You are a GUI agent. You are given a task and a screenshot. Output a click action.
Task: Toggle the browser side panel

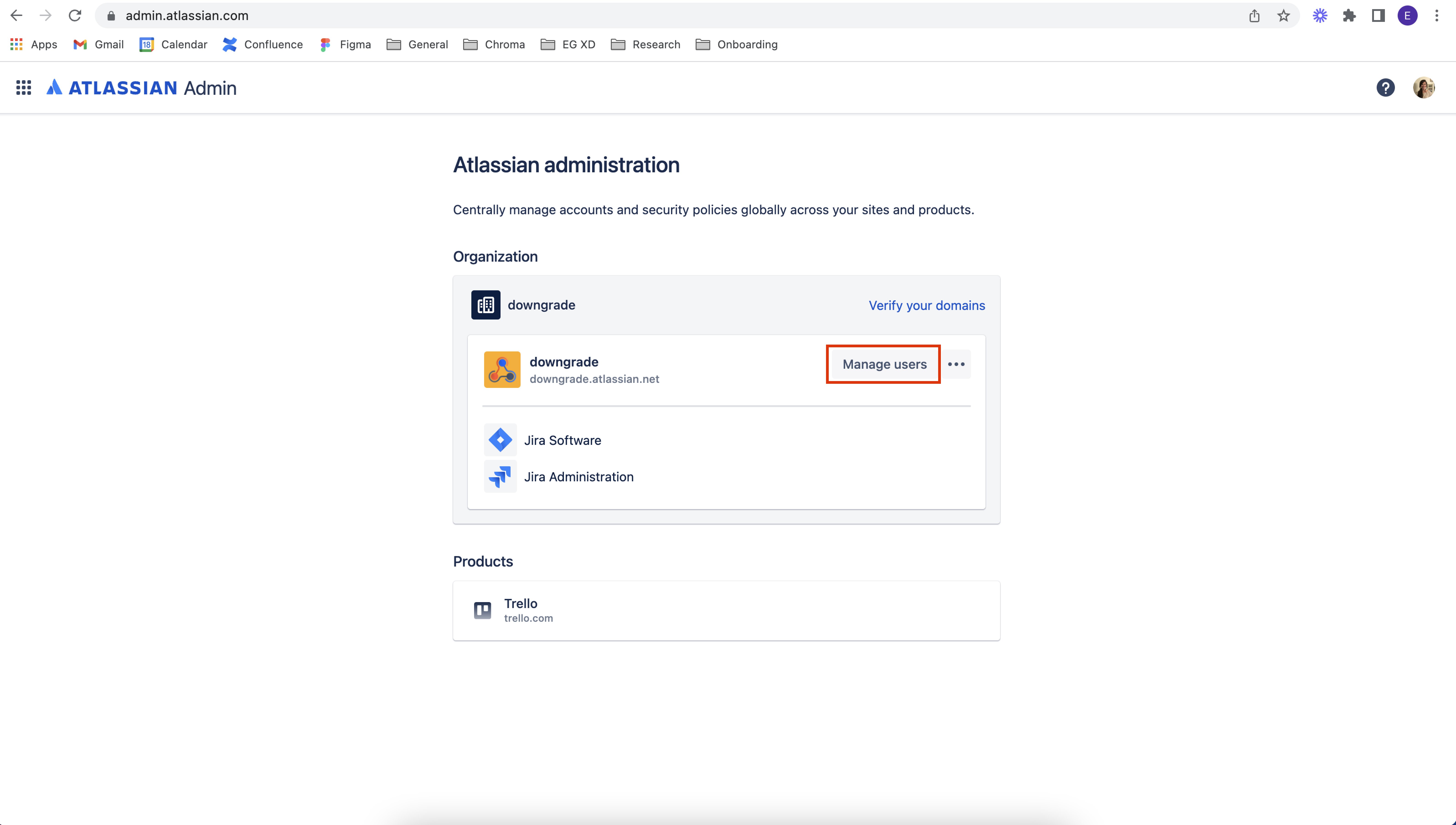1378,16
